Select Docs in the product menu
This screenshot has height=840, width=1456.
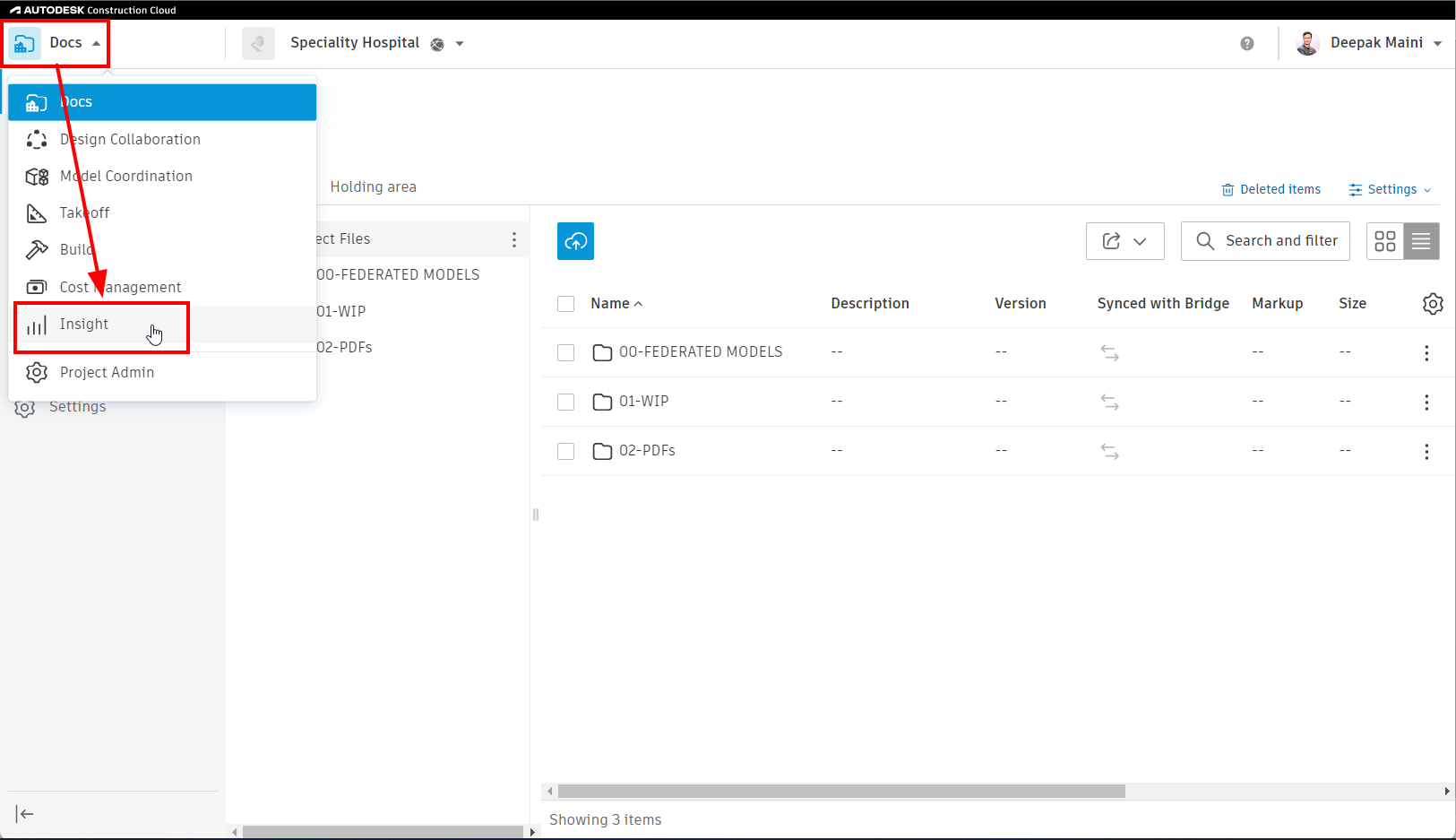tap(162, 102)
